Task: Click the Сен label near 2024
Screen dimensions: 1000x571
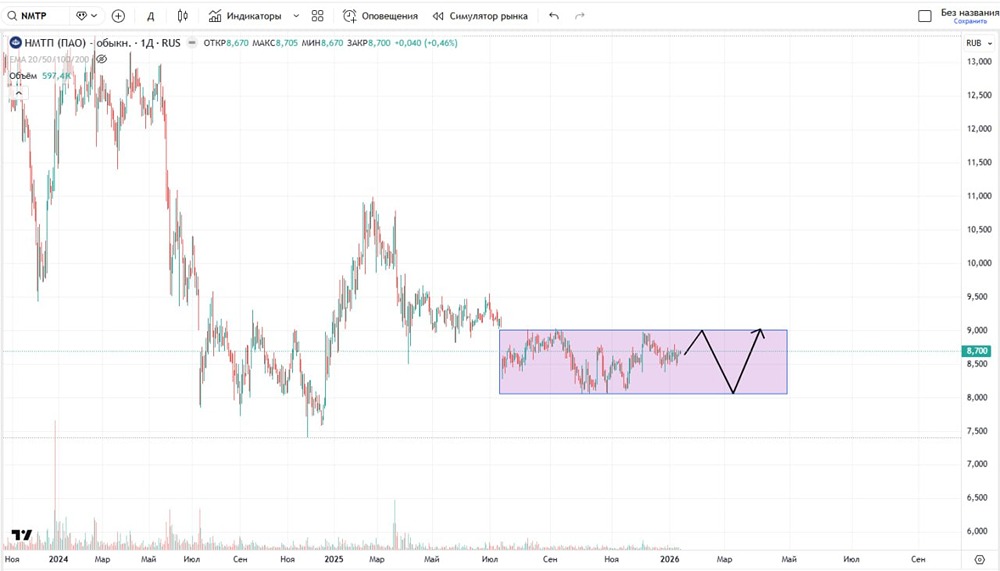Action: point(240,560)
